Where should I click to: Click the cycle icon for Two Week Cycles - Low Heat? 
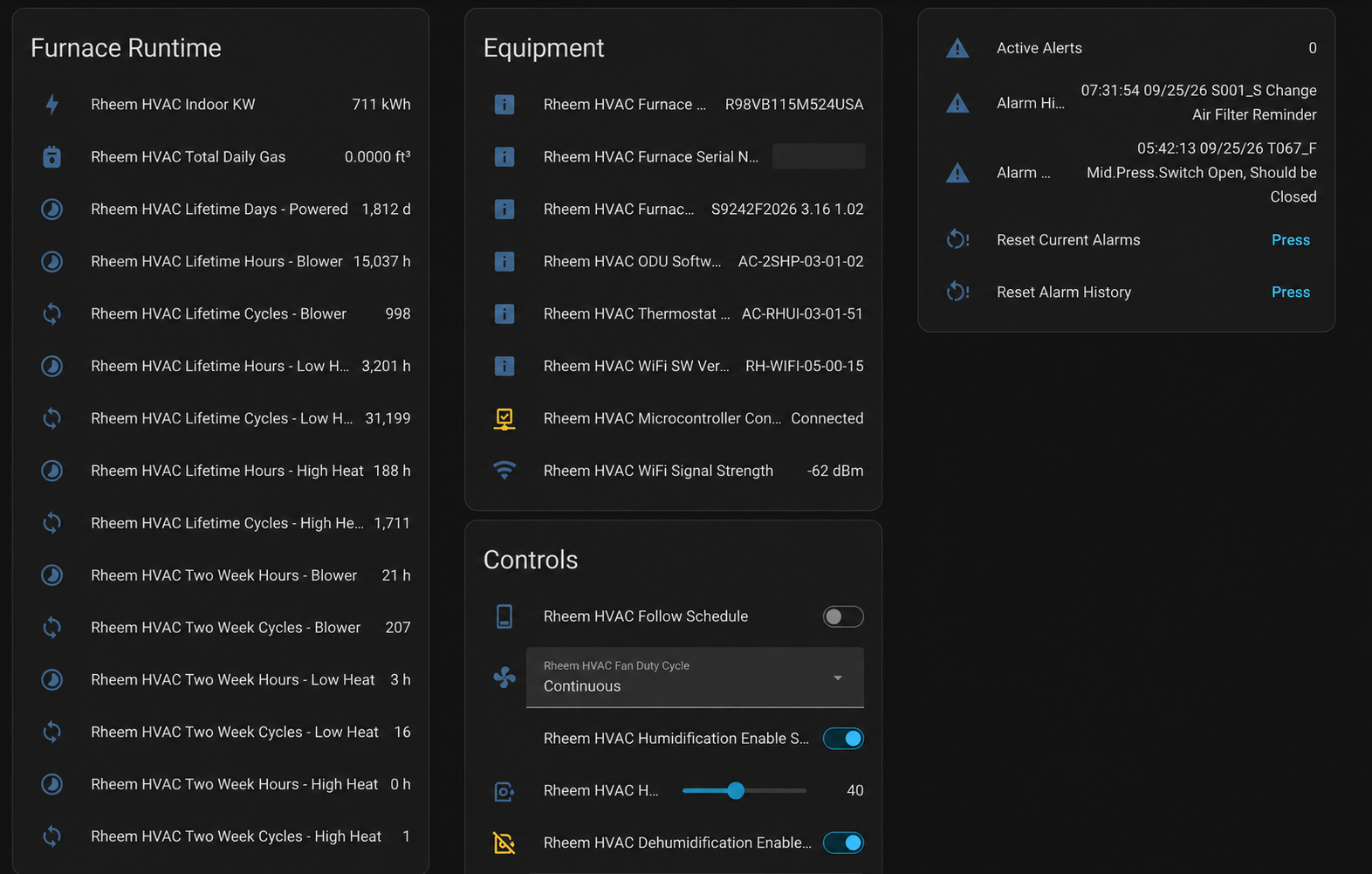point(52,732)
